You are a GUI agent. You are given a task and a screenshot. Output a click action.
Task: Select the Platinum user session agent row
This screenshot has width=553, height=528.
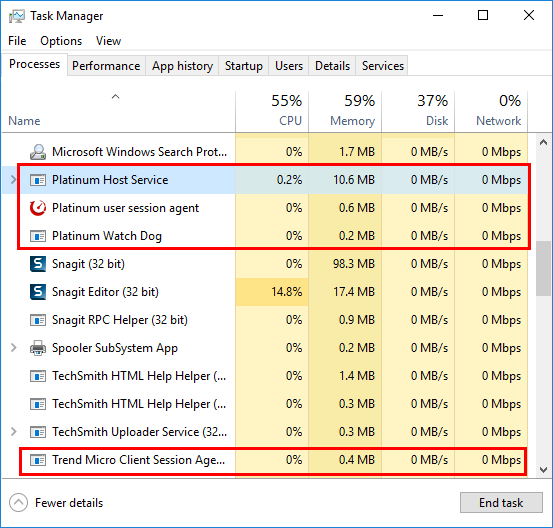265,208
